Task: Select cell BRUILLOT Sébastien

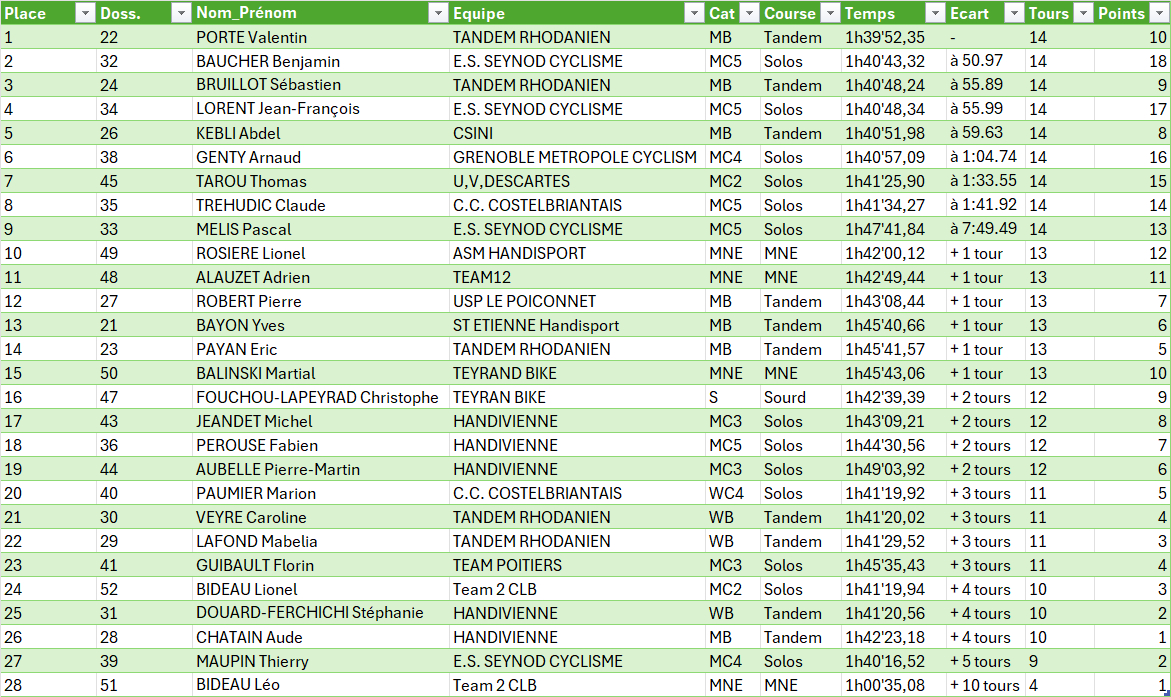Action: pyautogui.click(x=320, y=85)
